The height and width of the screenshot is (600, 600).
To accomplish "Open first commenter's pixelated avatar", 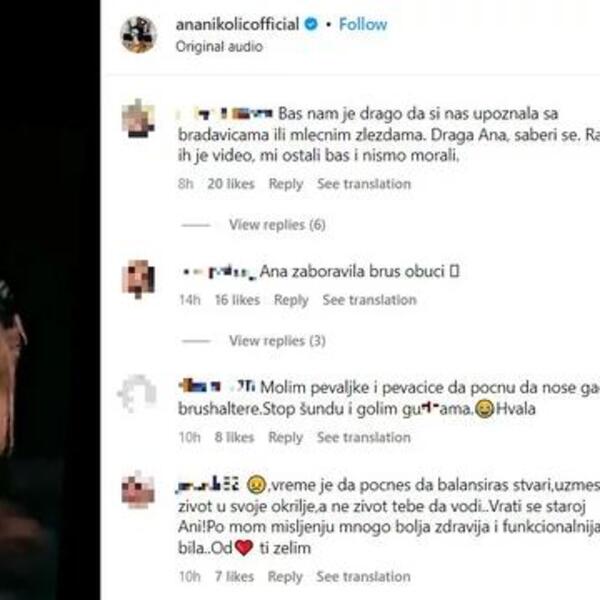I will pyautogui.click(x=138, y=118).
